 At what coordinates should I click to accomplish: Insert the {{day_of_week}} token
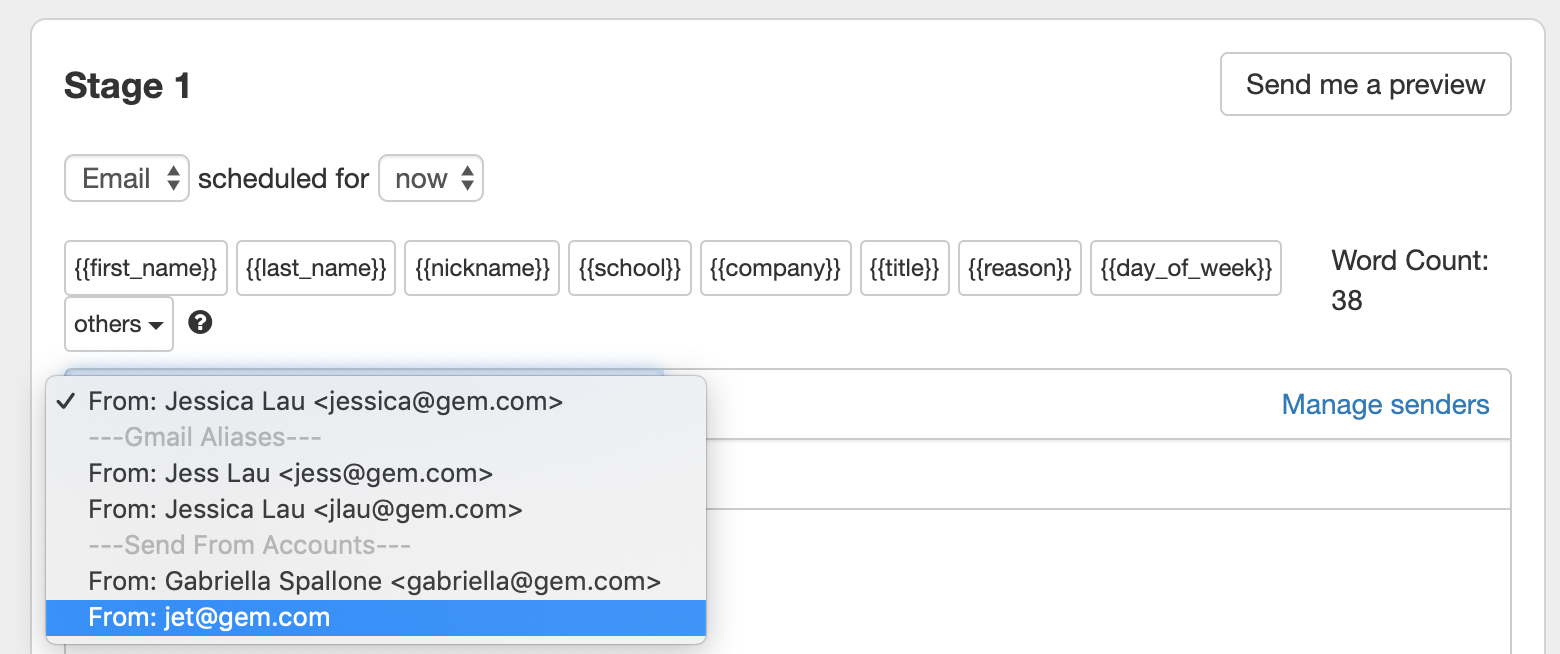click(x=1186, y=268)
